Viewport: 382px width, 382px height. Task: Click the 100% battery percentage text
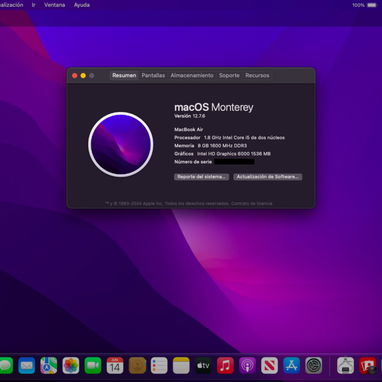(359, 5)
